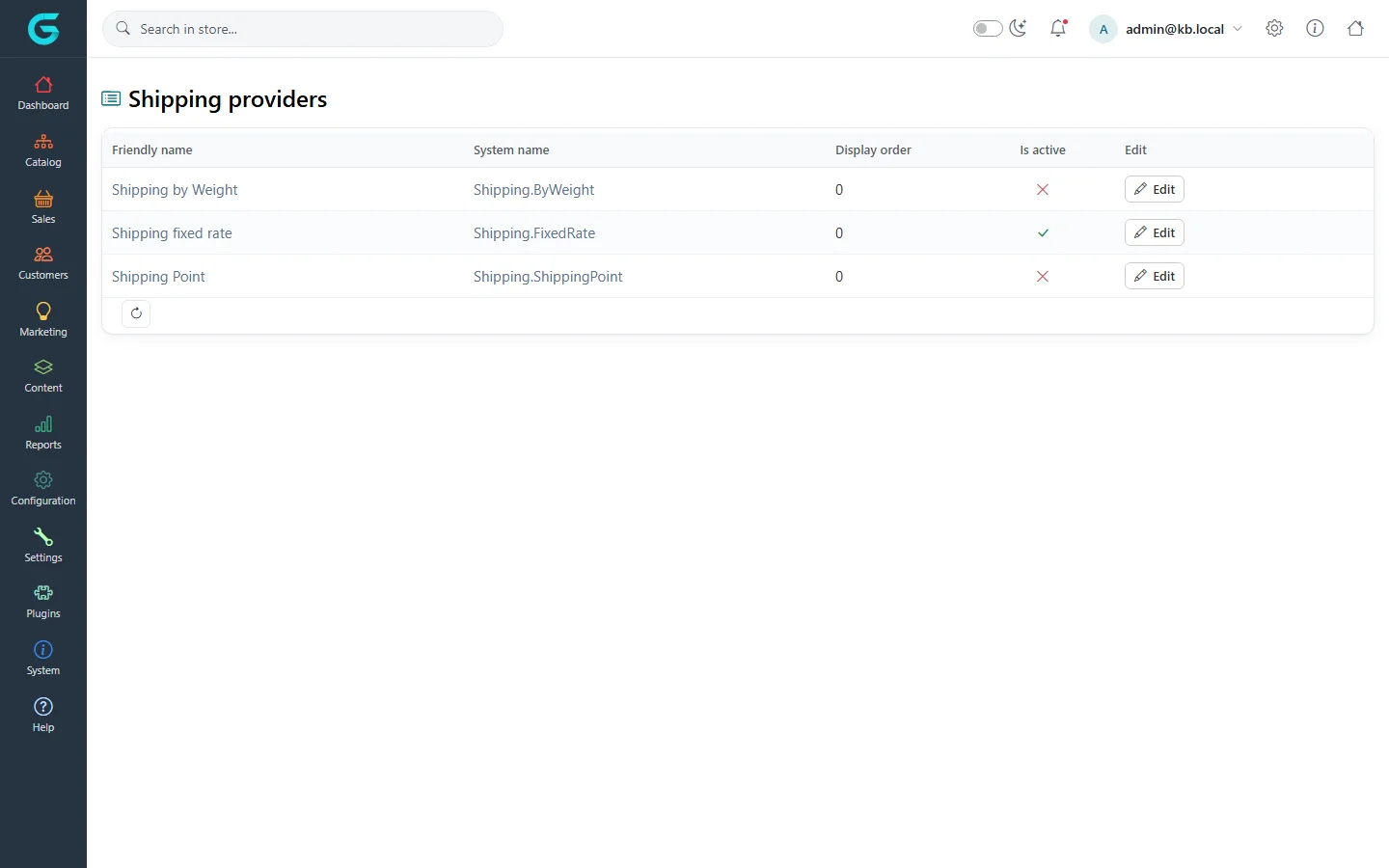Image resolution: width=1389 pixels, height=868 pixels.
Task: Select the Shipping by Weight name cell
Action: pyautogui.click(x=175, y=190)
